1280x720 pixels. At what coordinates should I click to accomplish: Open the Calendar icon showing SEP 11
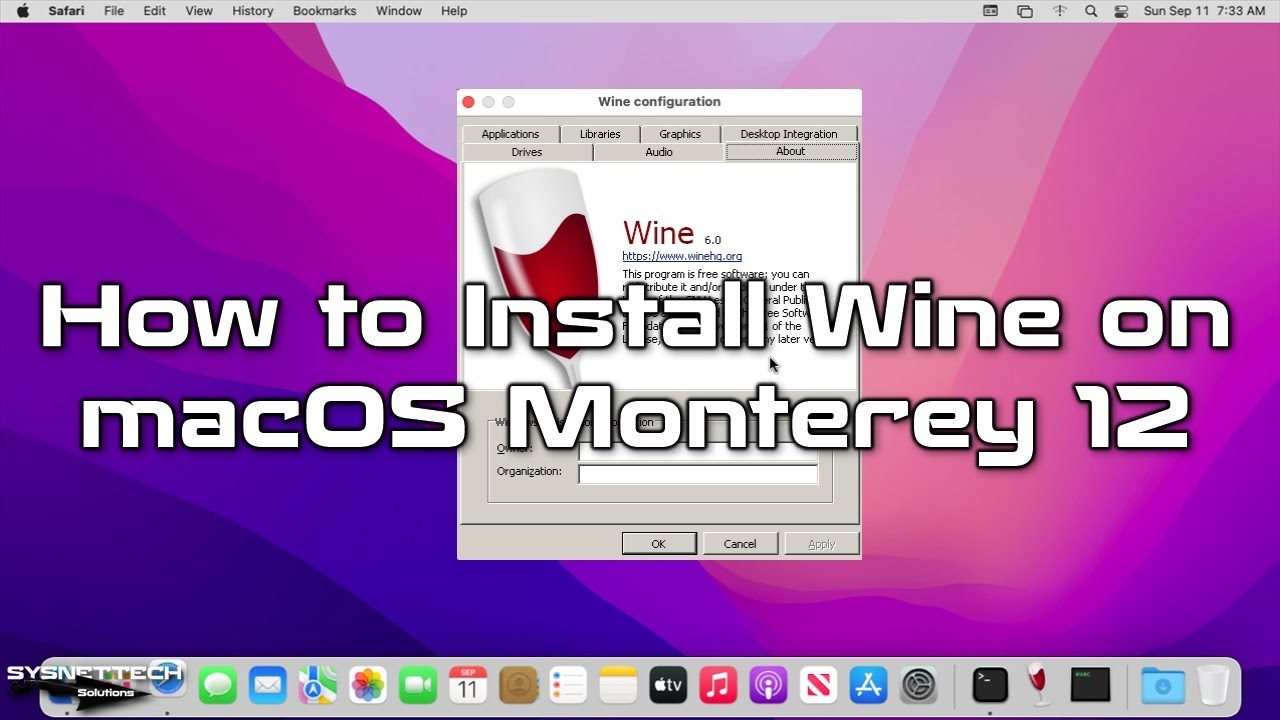pos(468,685)
